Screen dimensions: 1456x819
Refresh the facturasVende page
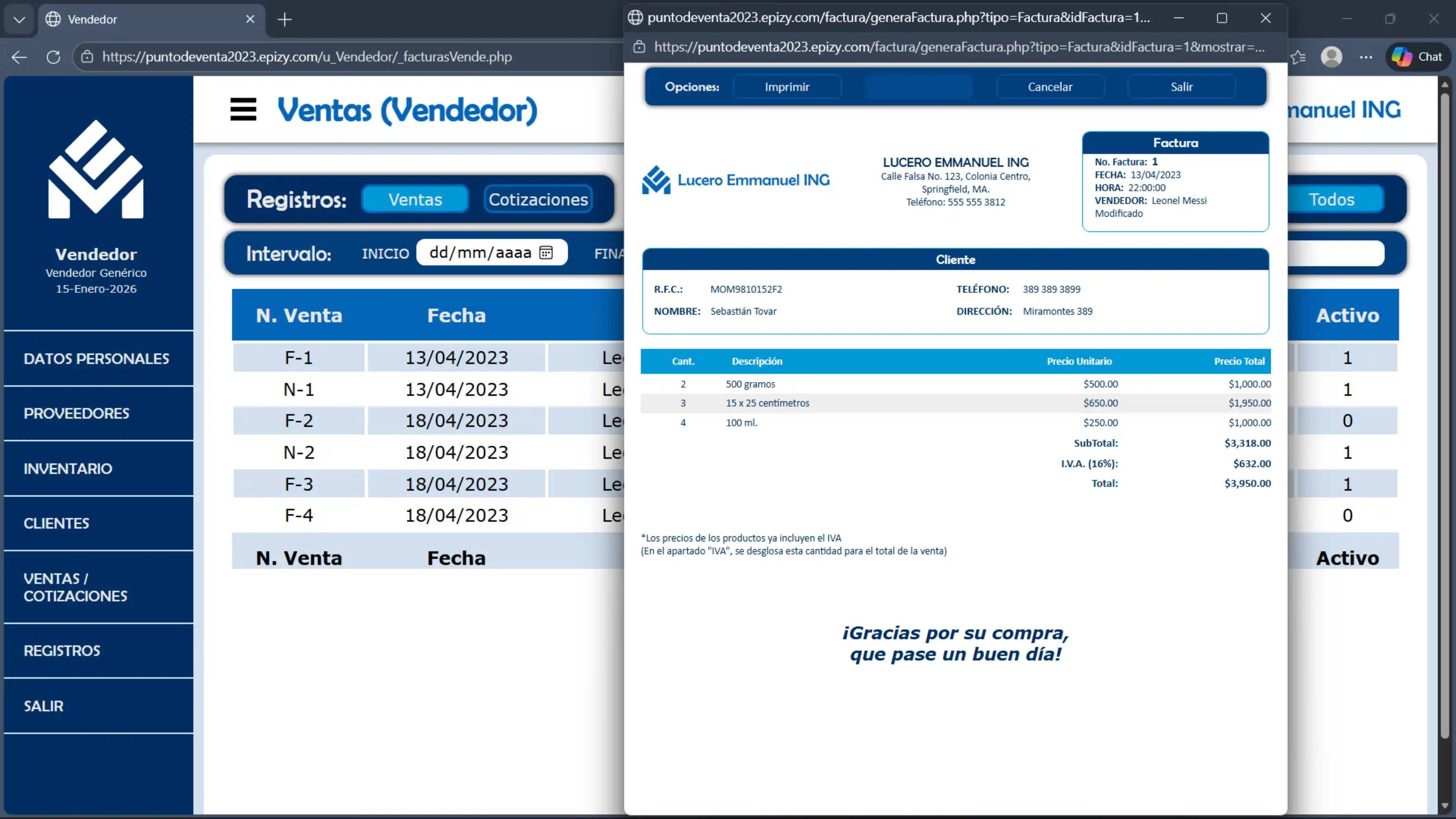(53, 56)
